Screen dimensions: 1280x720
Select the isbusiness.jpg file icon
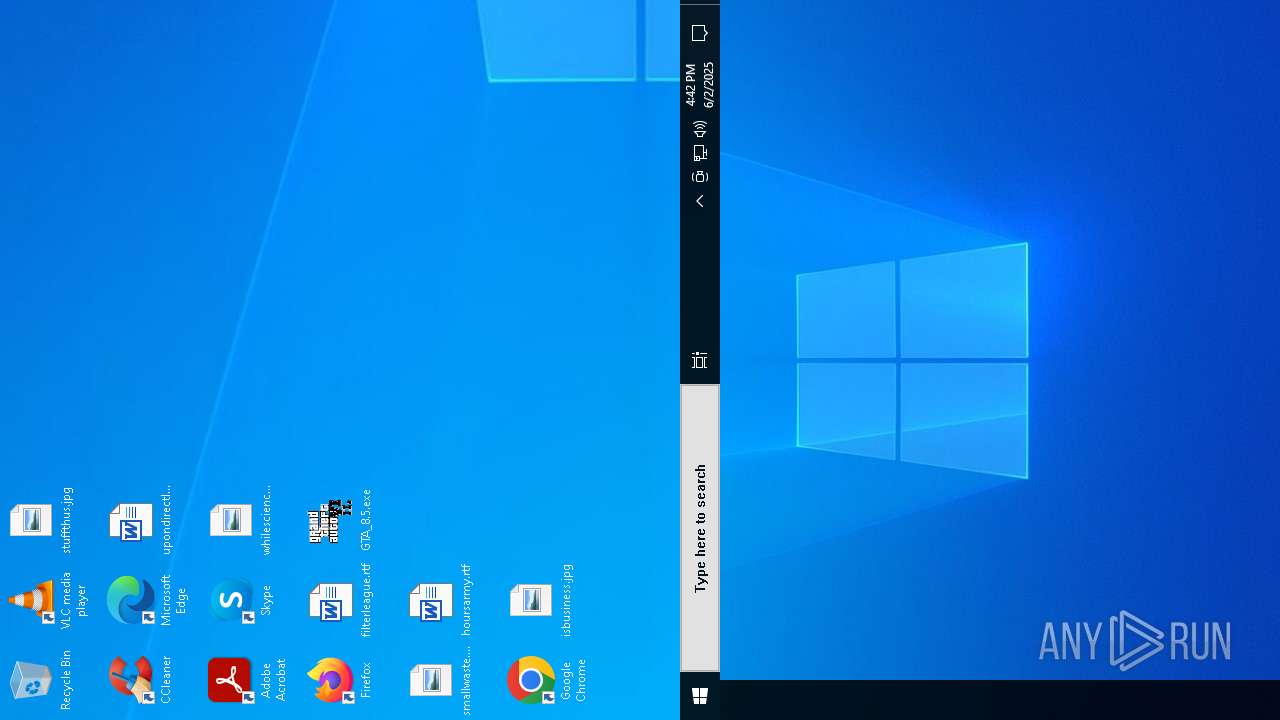pyautogui.click(x=531, y=601)
